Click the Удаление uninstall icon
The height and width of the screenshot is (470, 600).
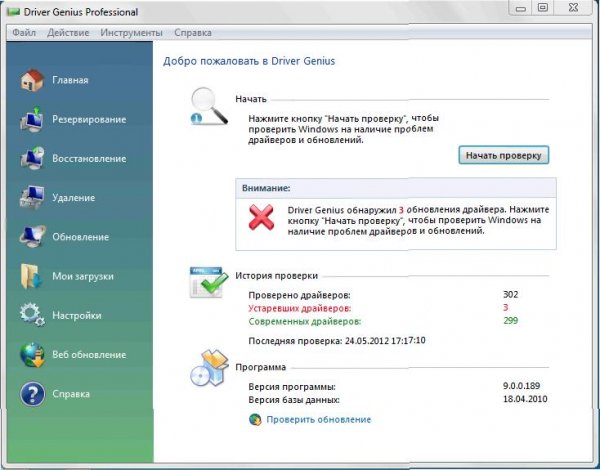point(33,197)
